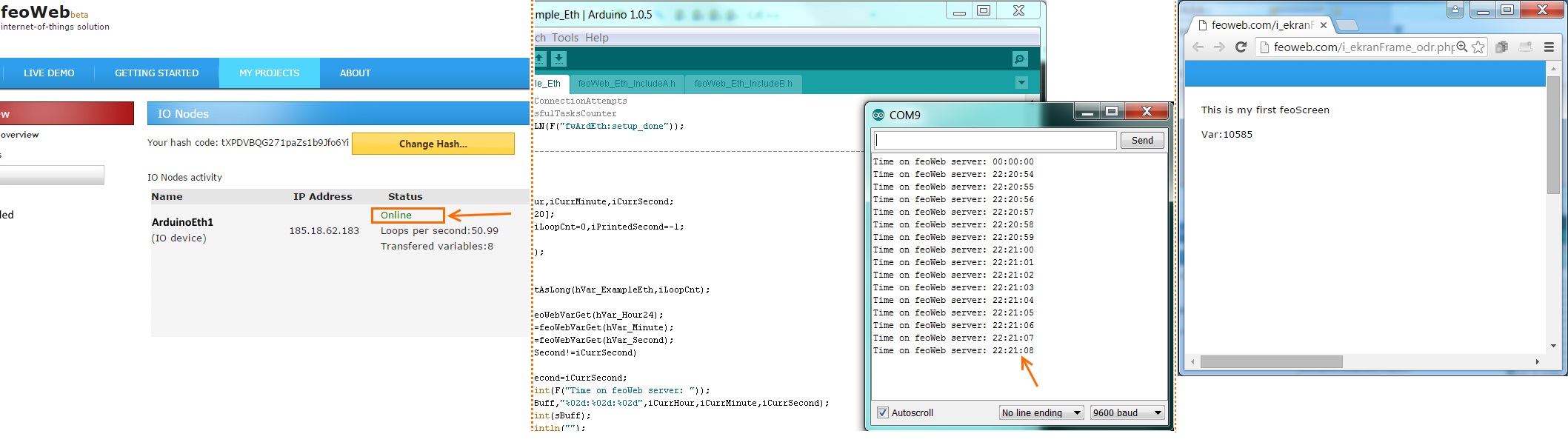1568x448 pixels.
Task: Click the 'This is my first feoScreen' text
Action: tap(1265, 110)
